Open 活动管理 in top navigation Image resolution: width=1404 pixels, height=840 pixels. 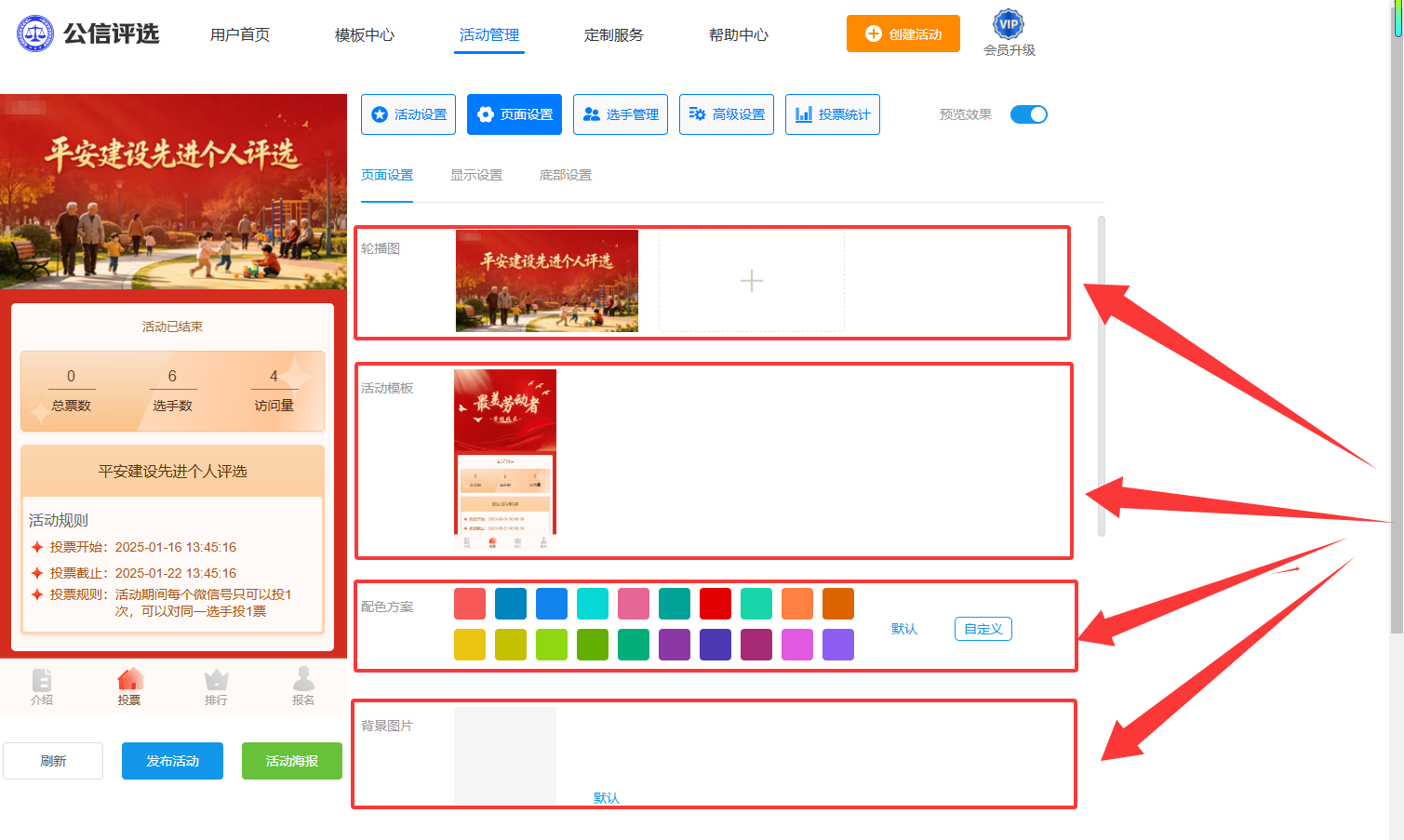(x=489, y=34)
